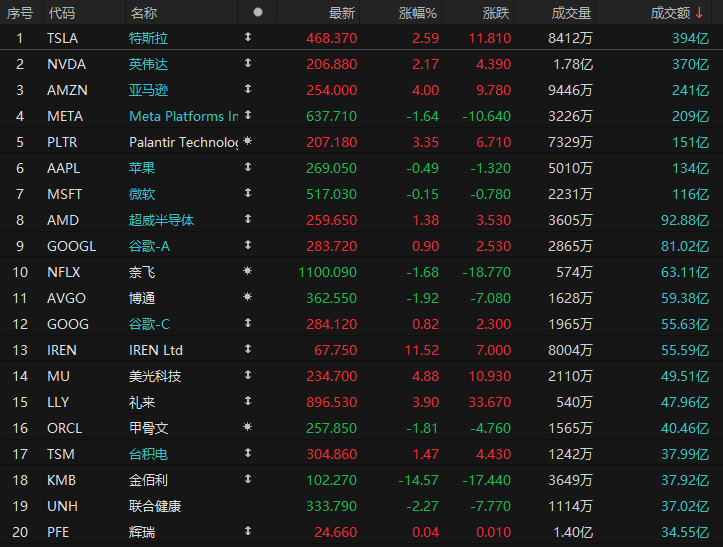The height and width of the screenshot is (547, 723).
Task: Open the 台积电 stock name link
Action: [x=148, y=454]
